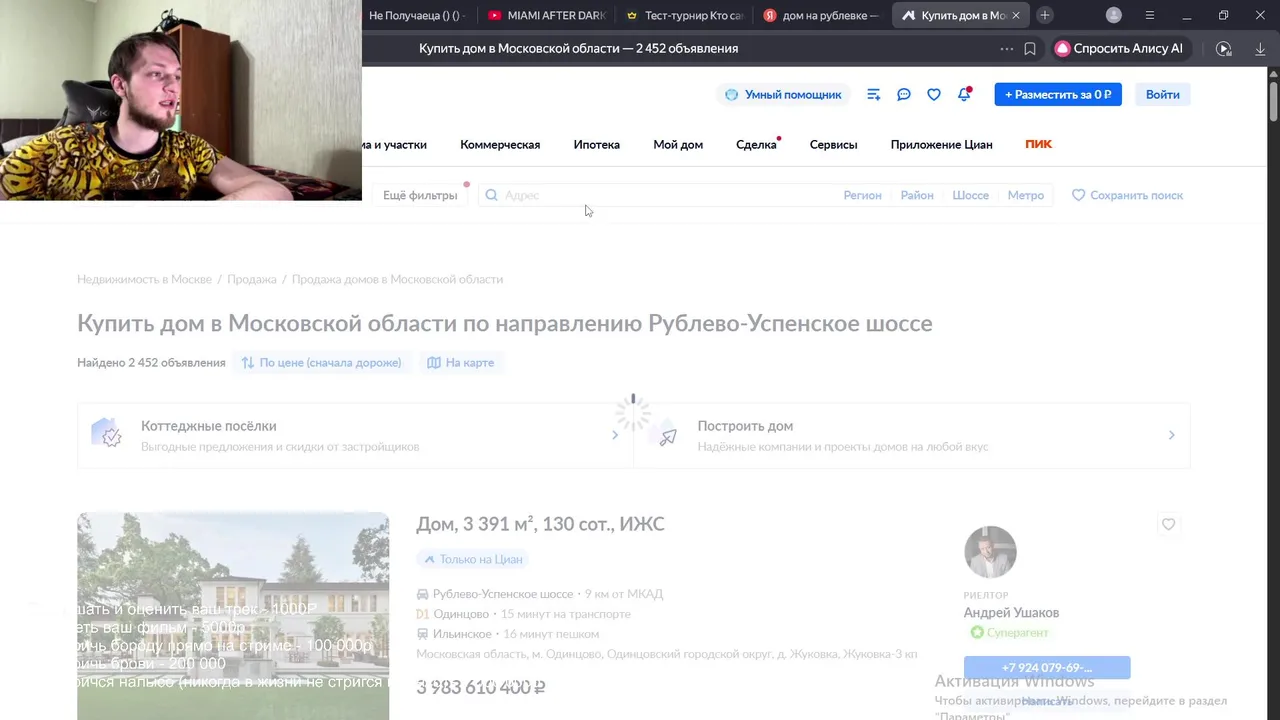Open the Сервисы menu item
The height and width of the screenshot is (720, 1280).
point(833,145)
